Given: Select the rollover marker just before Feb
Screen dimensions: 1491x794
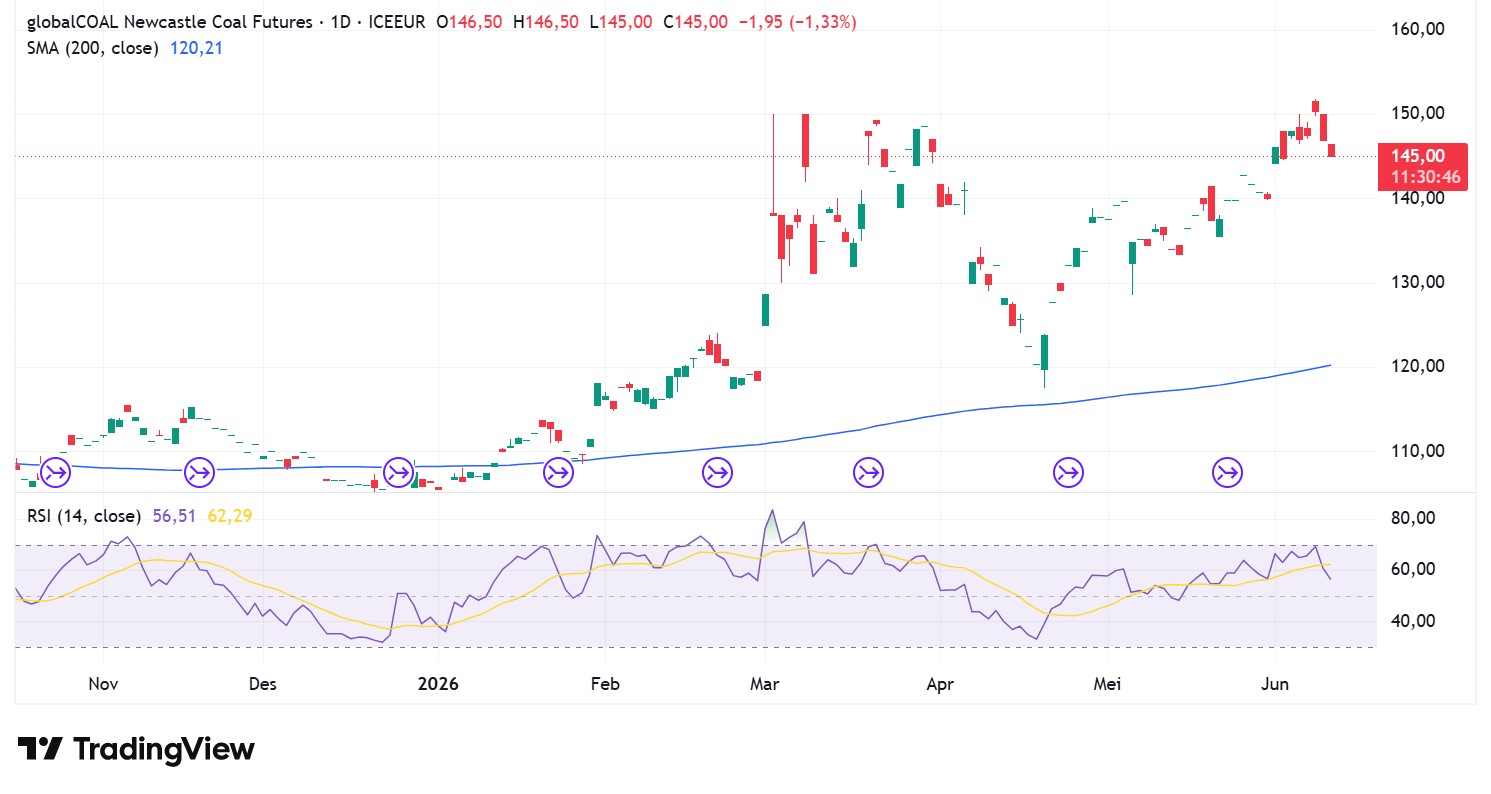Looking at the screenshot, I should pos(557,472).
